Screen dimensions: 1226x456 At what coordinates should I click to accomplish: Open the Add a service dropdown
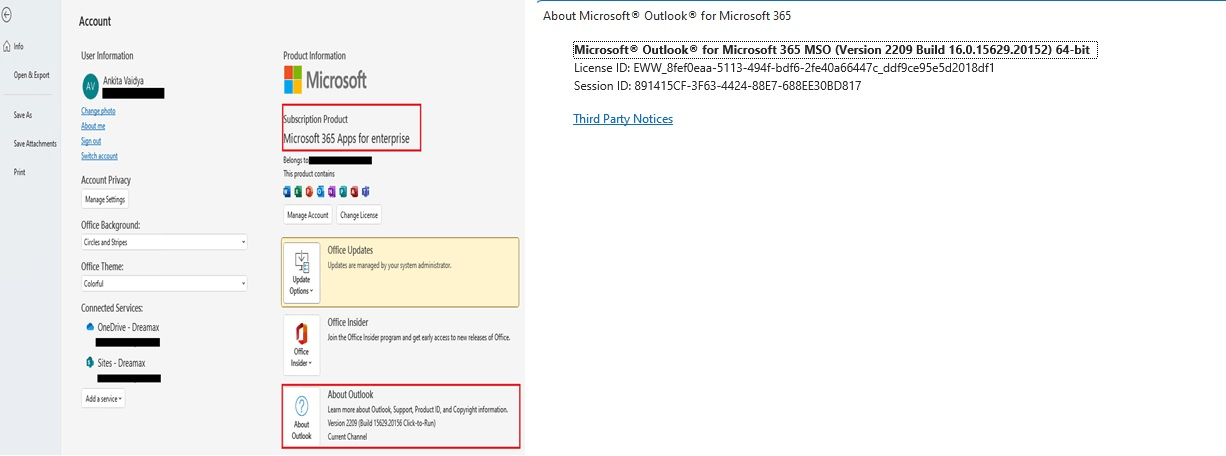click(103, 399)
